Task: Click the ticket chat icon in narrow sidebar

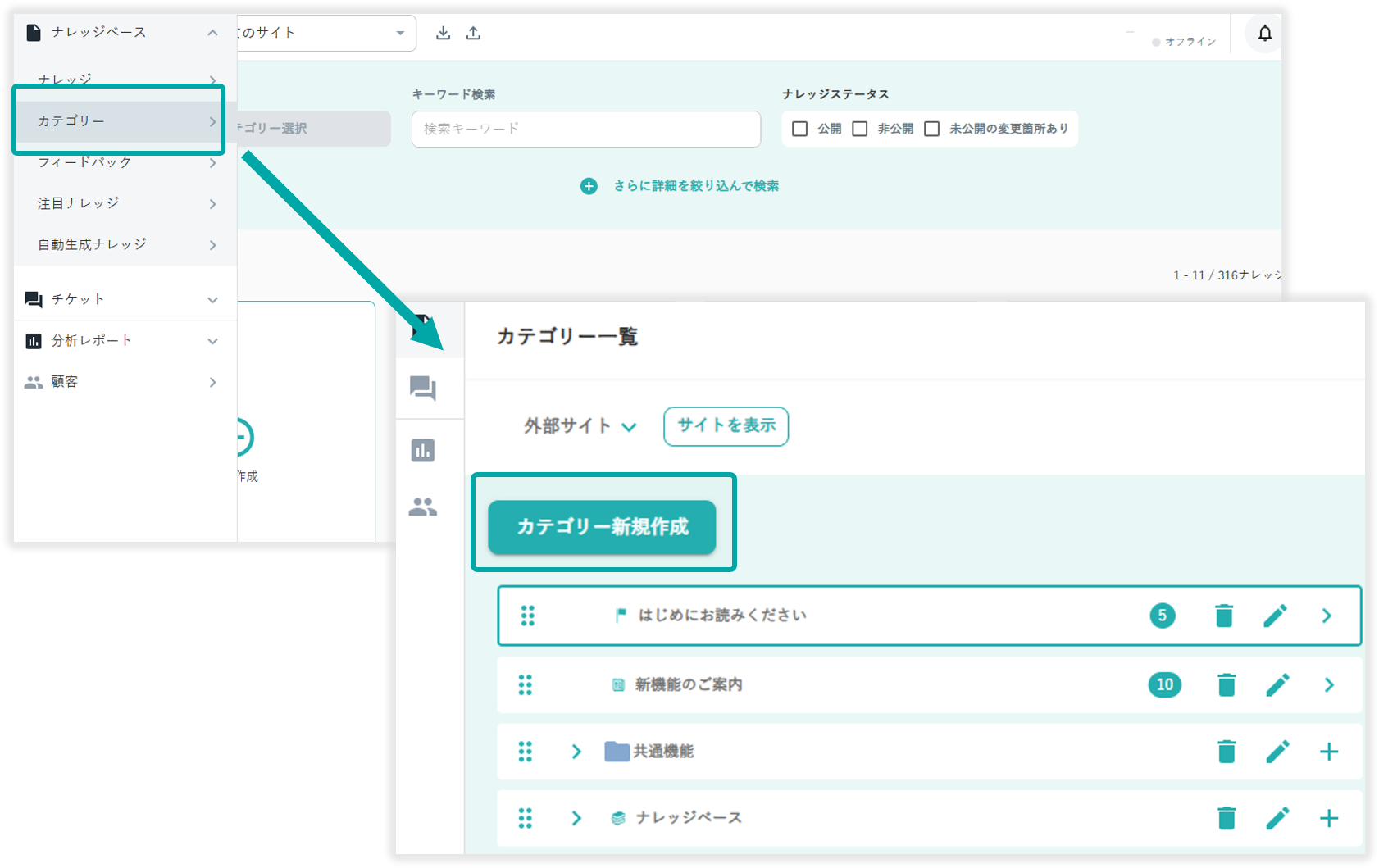Action: click(x=423, y=388)
